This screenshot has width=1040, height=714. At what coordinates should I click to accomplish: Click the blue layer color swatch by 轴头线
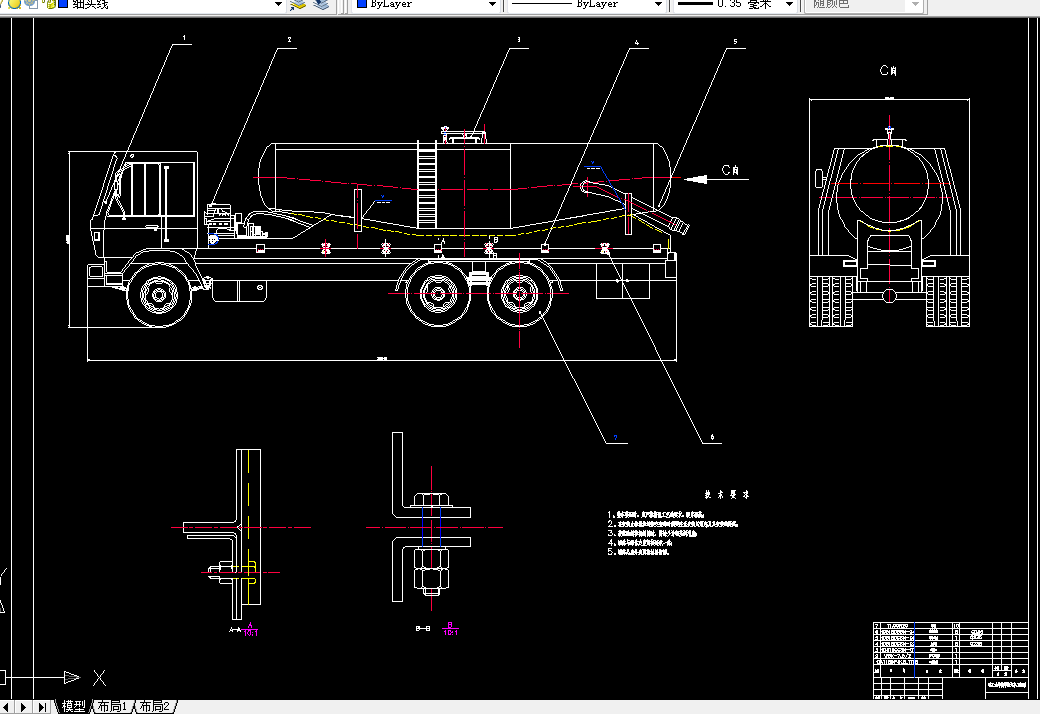click(63, 4)
